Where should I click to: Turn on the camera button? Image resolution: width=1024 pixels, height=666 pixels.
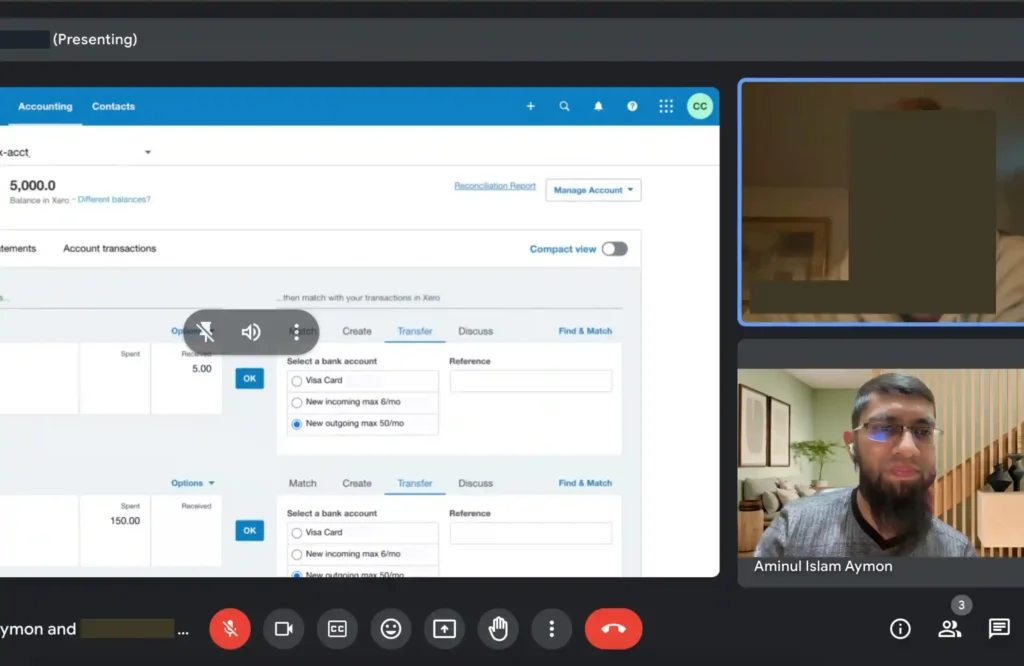[283, 629]
